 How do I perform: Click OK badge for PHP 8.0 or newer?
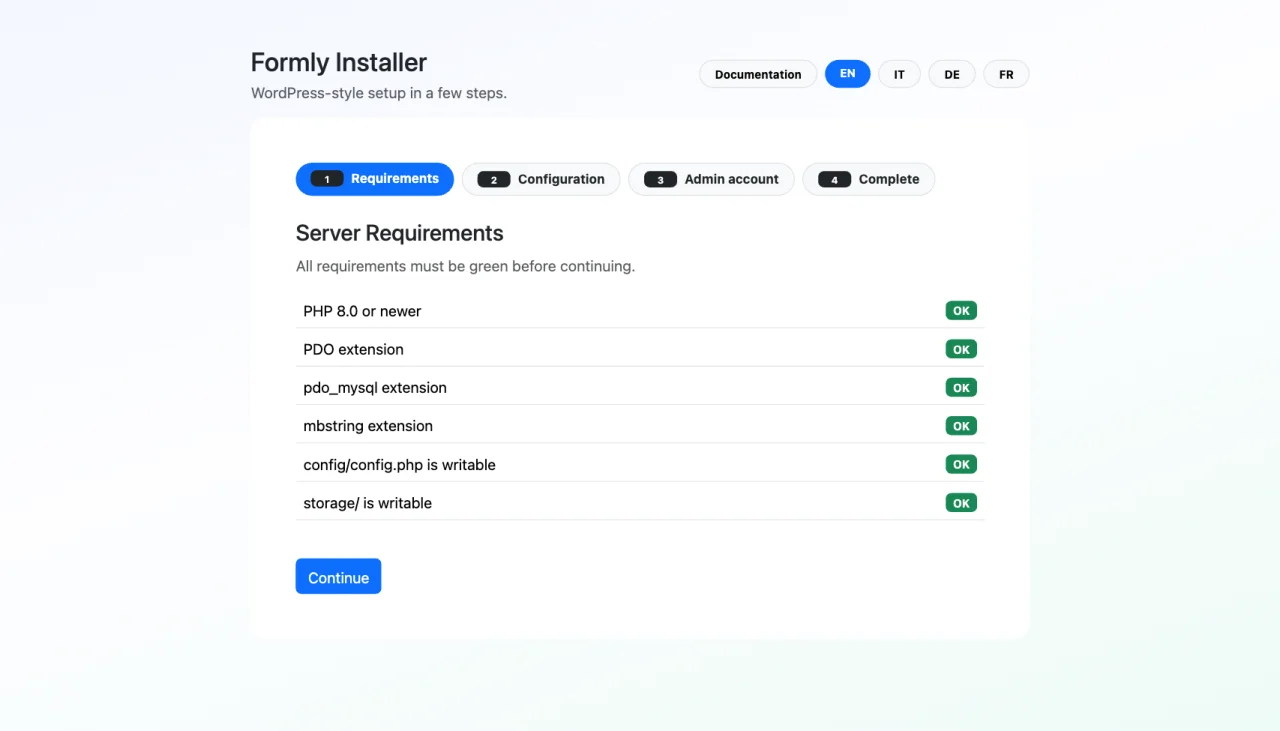(961, 311)
